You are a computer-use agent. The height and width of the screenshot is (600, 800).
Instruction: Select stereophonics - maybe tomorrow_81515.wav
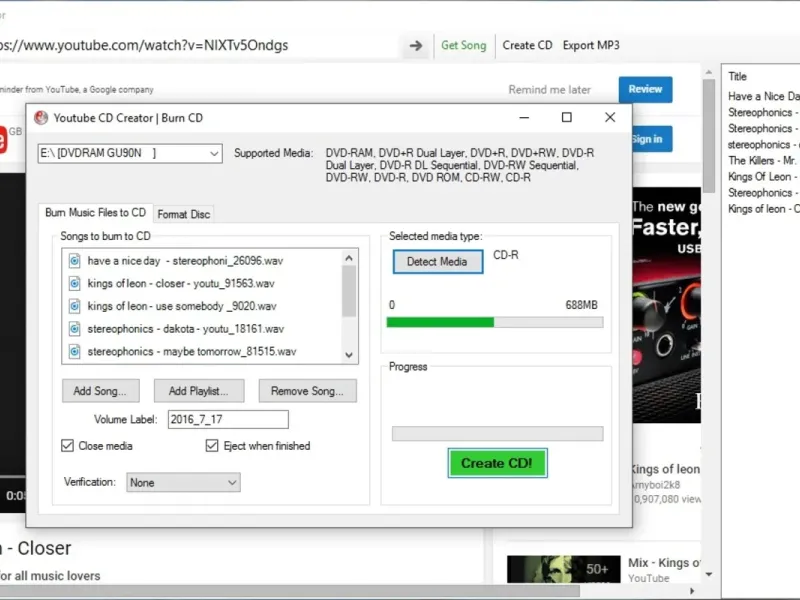click(x=192, y=352)
